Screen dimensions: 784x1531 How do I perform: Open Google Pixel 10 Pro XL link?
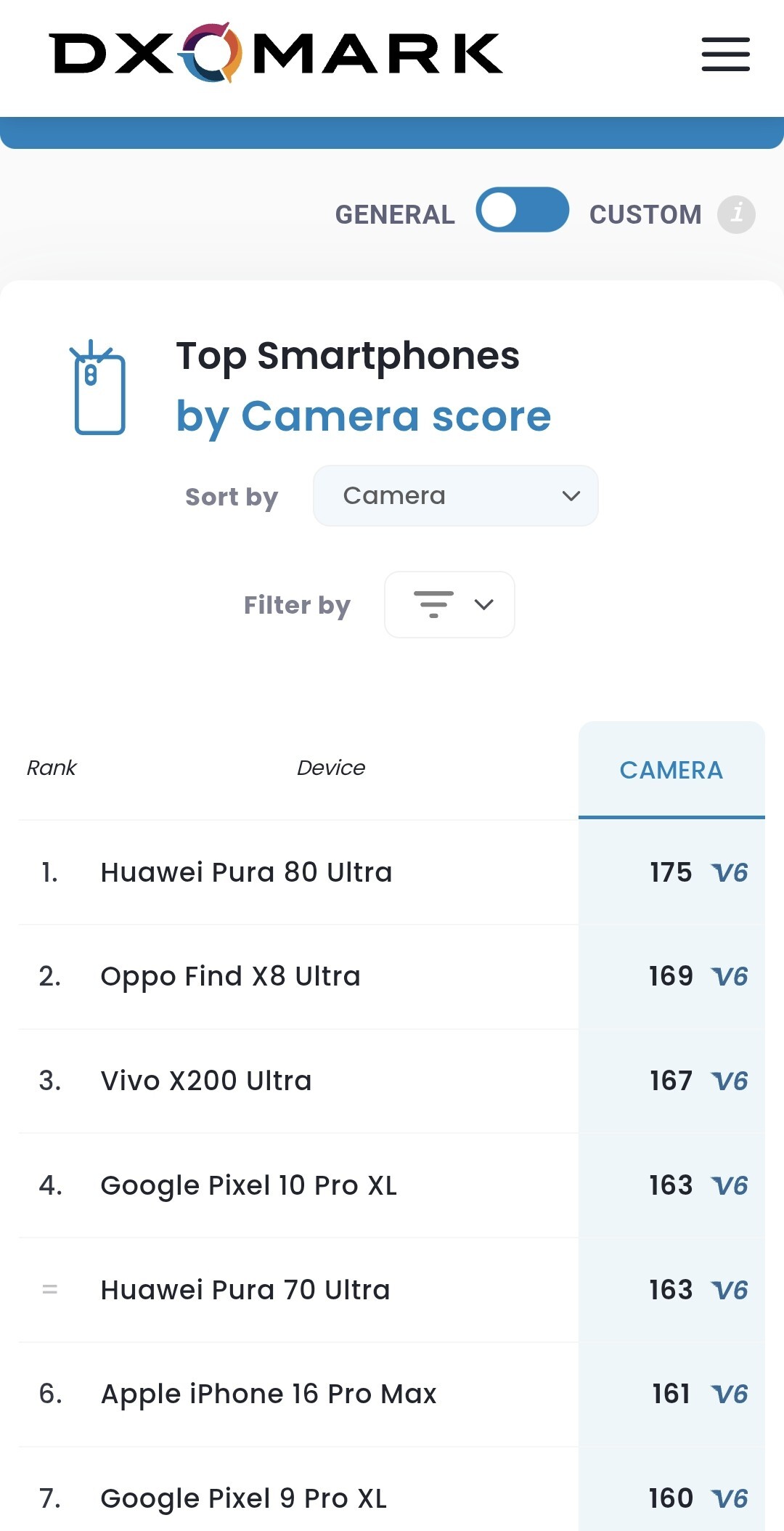click(248, 1185)
